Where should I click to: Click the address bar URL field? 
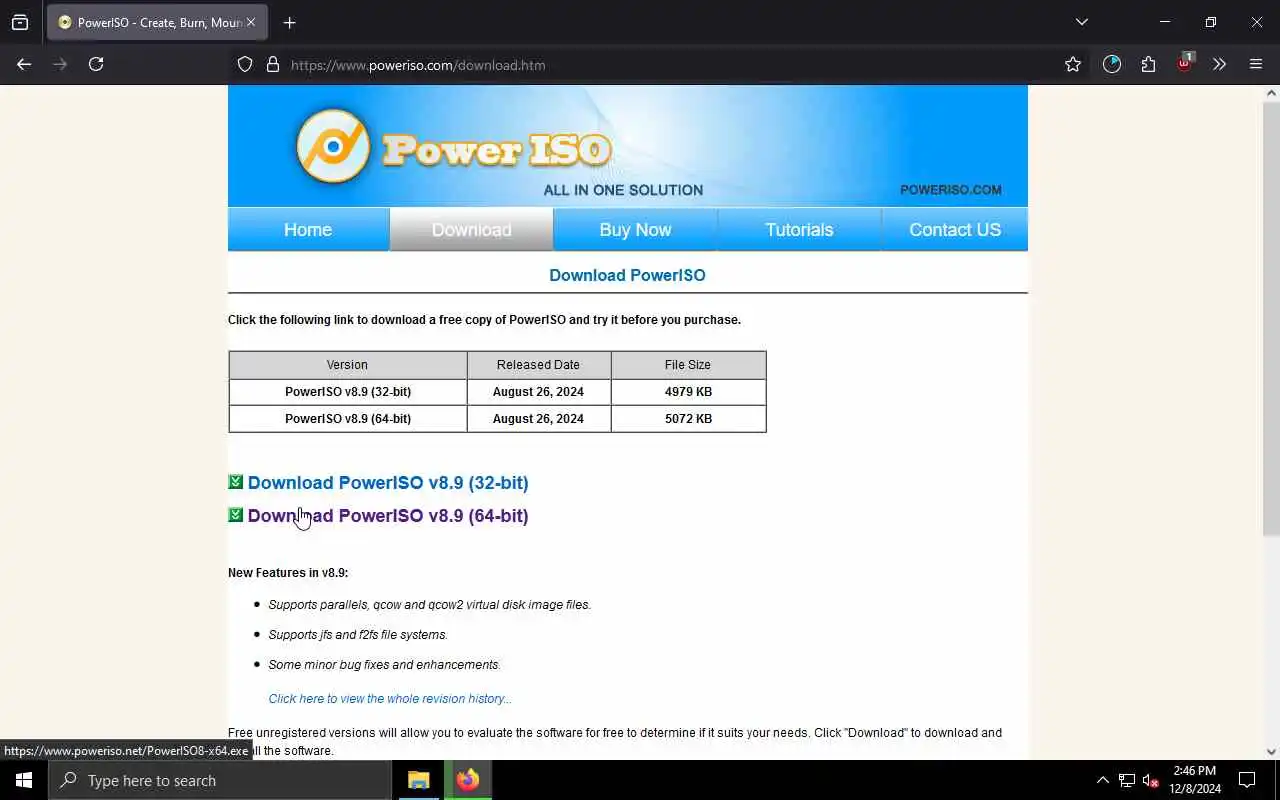pyautogui.click(x=660, y=65)
